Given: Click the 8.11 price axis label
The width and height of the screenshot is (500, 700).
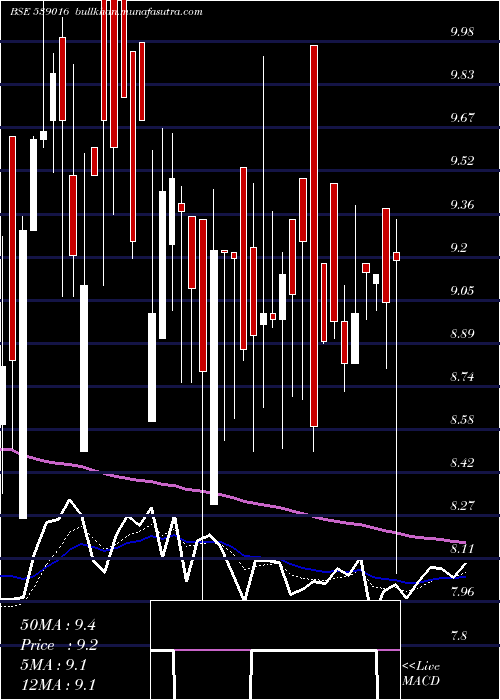Looking at the screenshot, I should tap(462, 549).
